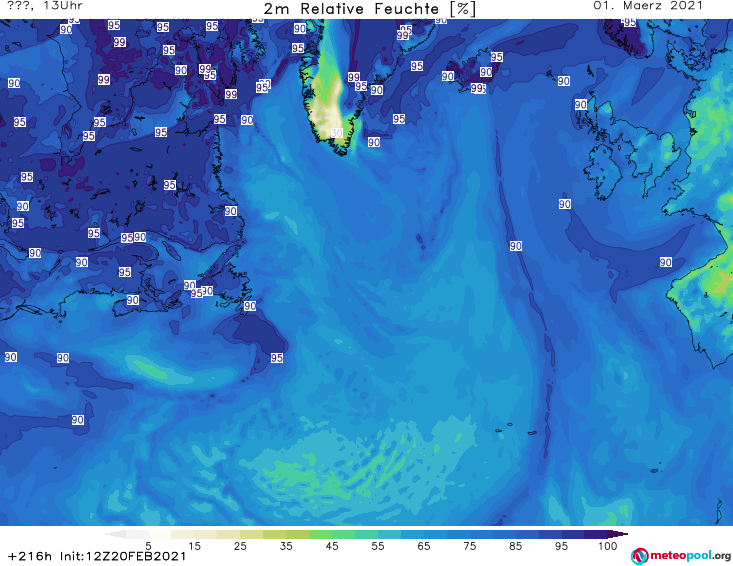Click the legend value "65"

coord(424,546)
